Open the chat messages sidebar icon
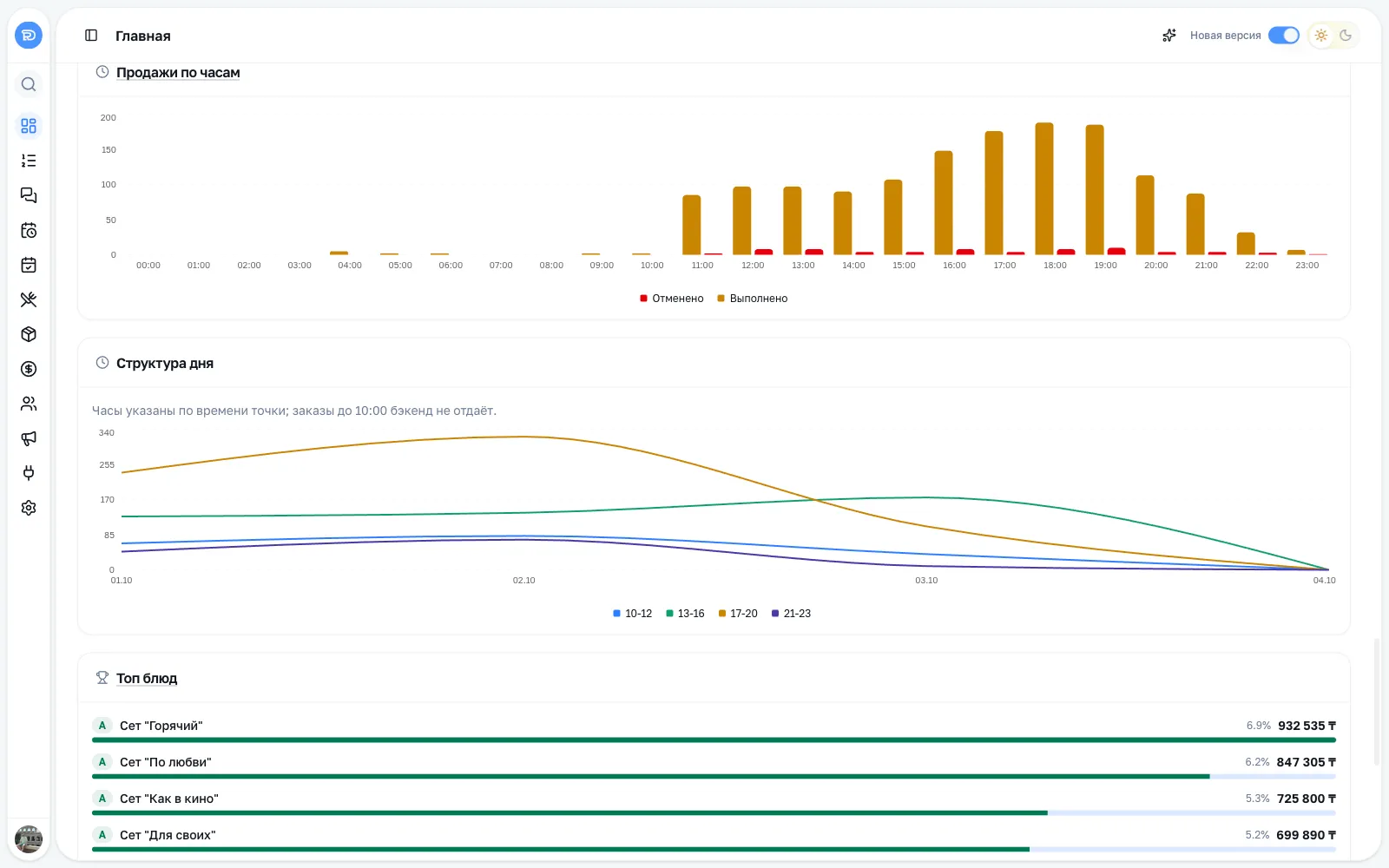This screenshot has width=1389, height=868. coord(29,195)
